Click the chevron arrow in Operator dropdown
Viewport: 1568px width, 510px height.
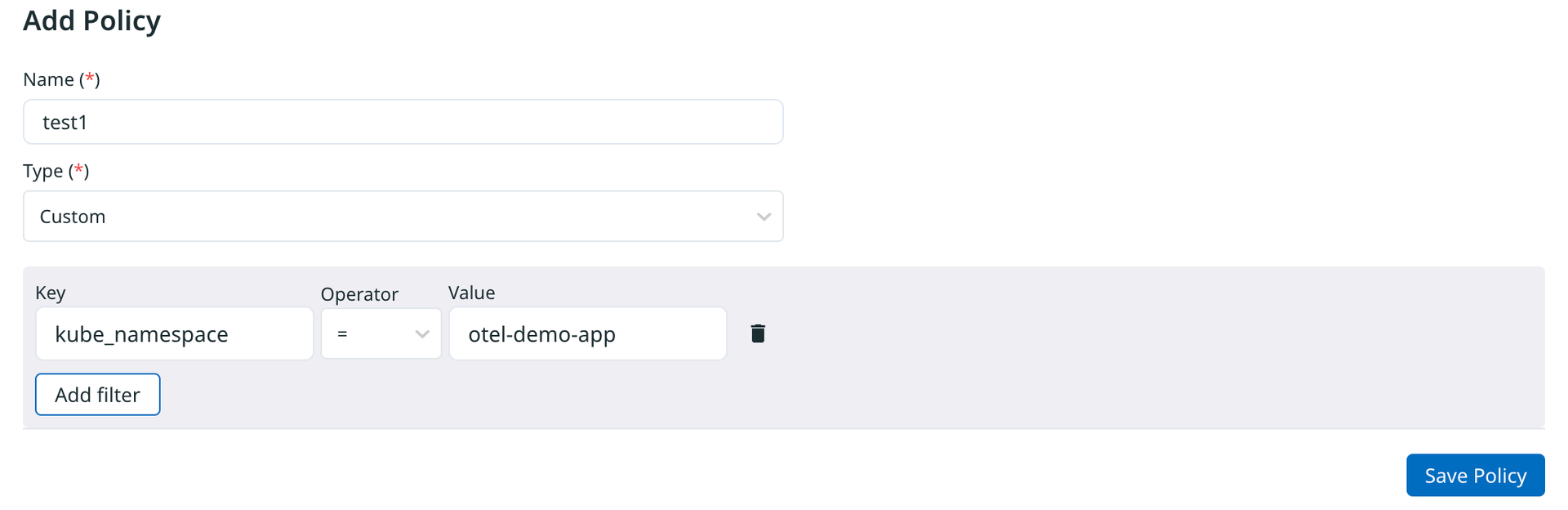pyautogui.click(x=422, y=333)
